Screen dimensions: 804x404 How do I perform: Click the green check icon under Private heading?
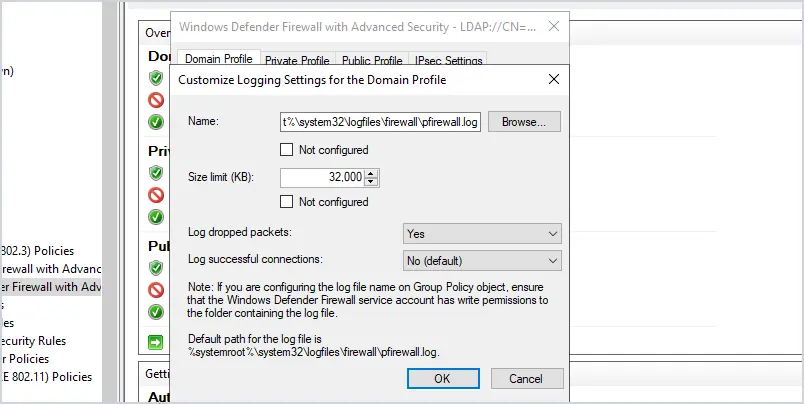click(156, 217)
